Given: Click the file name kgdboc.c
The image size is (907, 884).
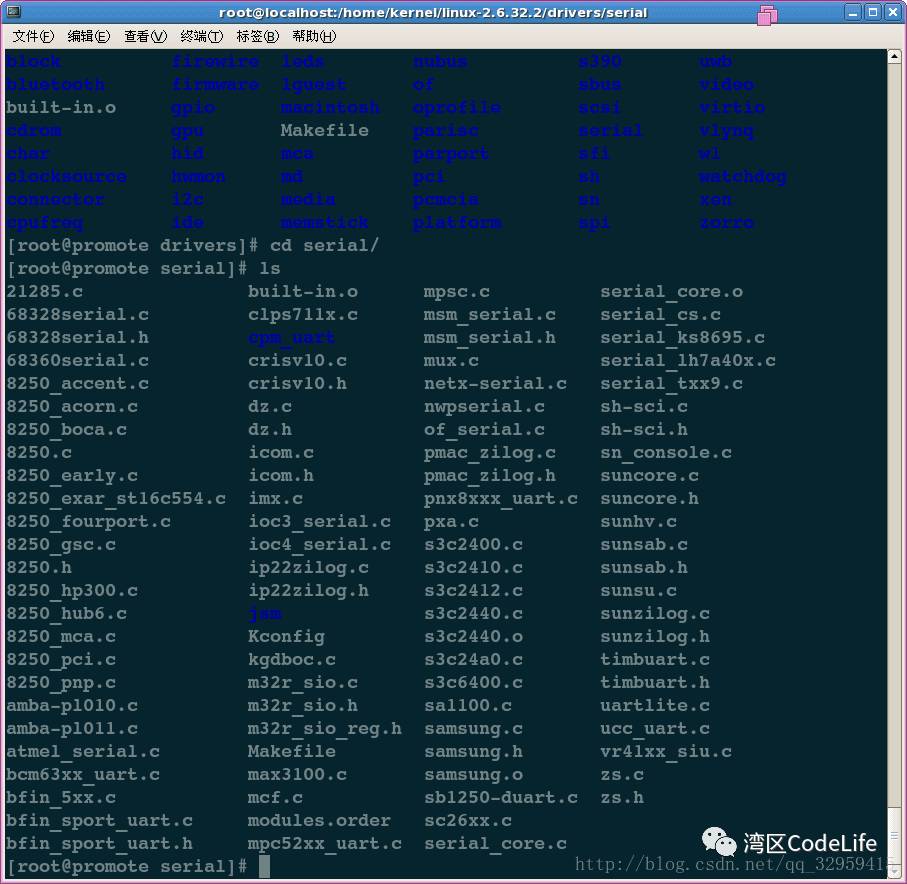Looking at the screenshot, I should coord(292,660).
